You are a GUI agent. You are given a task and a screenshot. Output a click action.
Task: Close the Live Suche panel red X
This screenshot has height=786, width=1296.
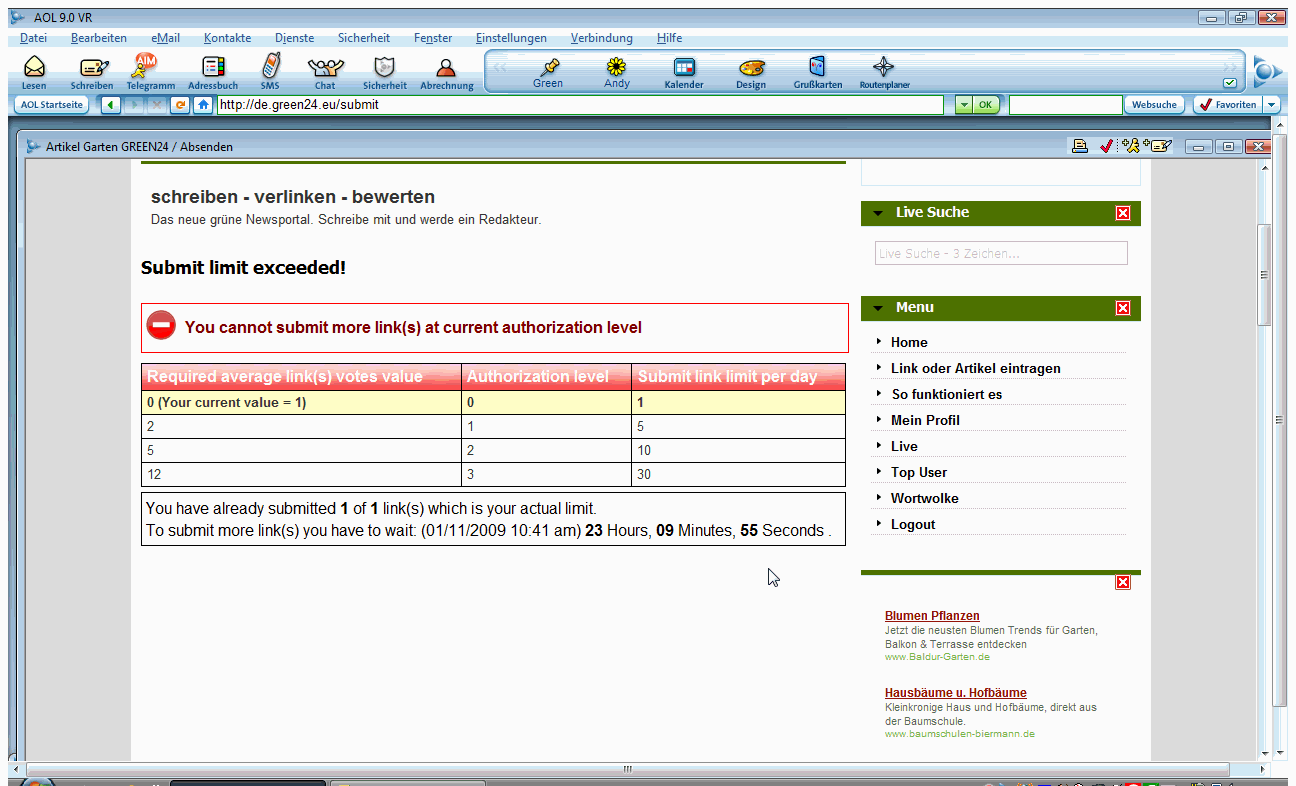pyautogui.click(x=1123, y=213)
